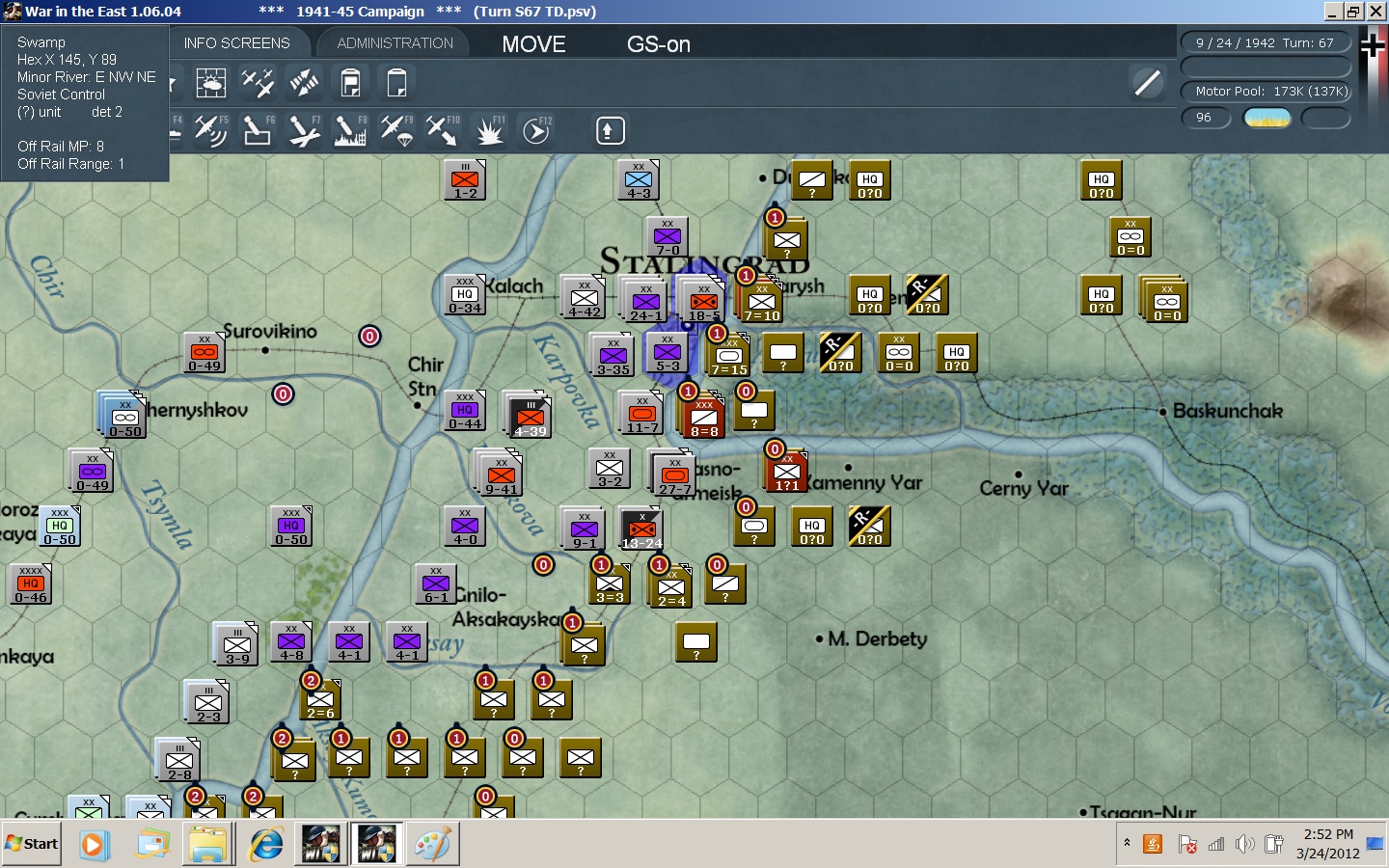Viewport: 1389px width, 868px height.
Task: Select the Soviet 3=3 infantry counter
Action: tap(610, 583)
